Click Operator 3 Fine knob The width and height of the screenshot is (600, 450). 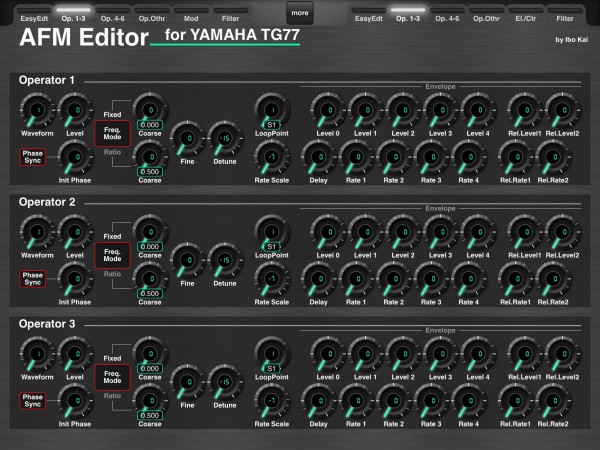click(x=187, y=382)
